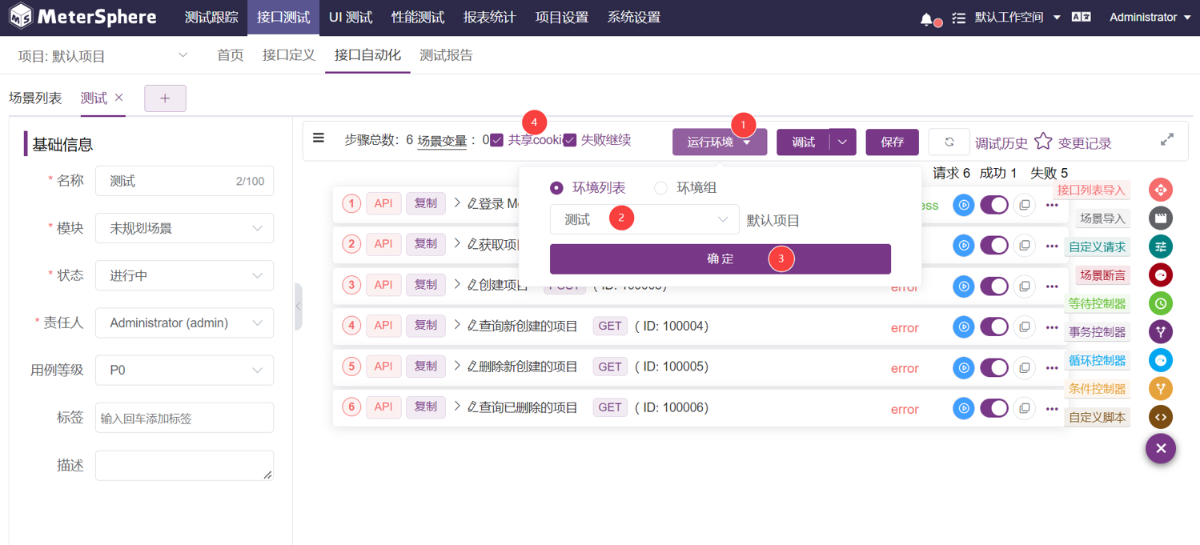This screenshot has width=1200, height=545.
Task: Click the 等待控制器 green clock icon
Action: pyautogui.click(x=1160, y=303)
